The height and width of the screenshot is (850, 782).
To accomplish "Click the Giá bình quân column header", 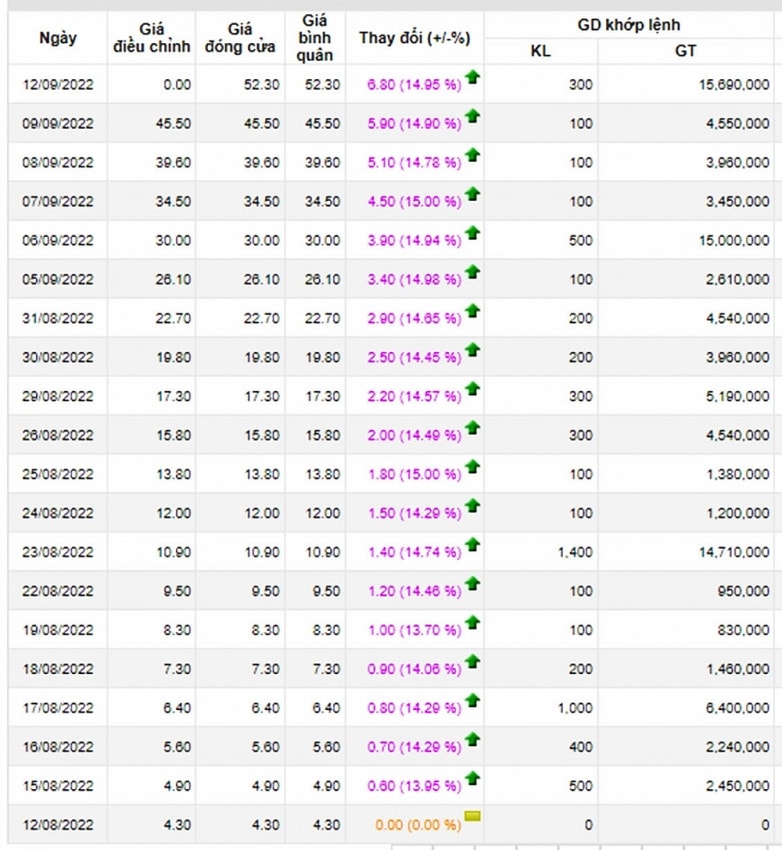I will [315, 38].
